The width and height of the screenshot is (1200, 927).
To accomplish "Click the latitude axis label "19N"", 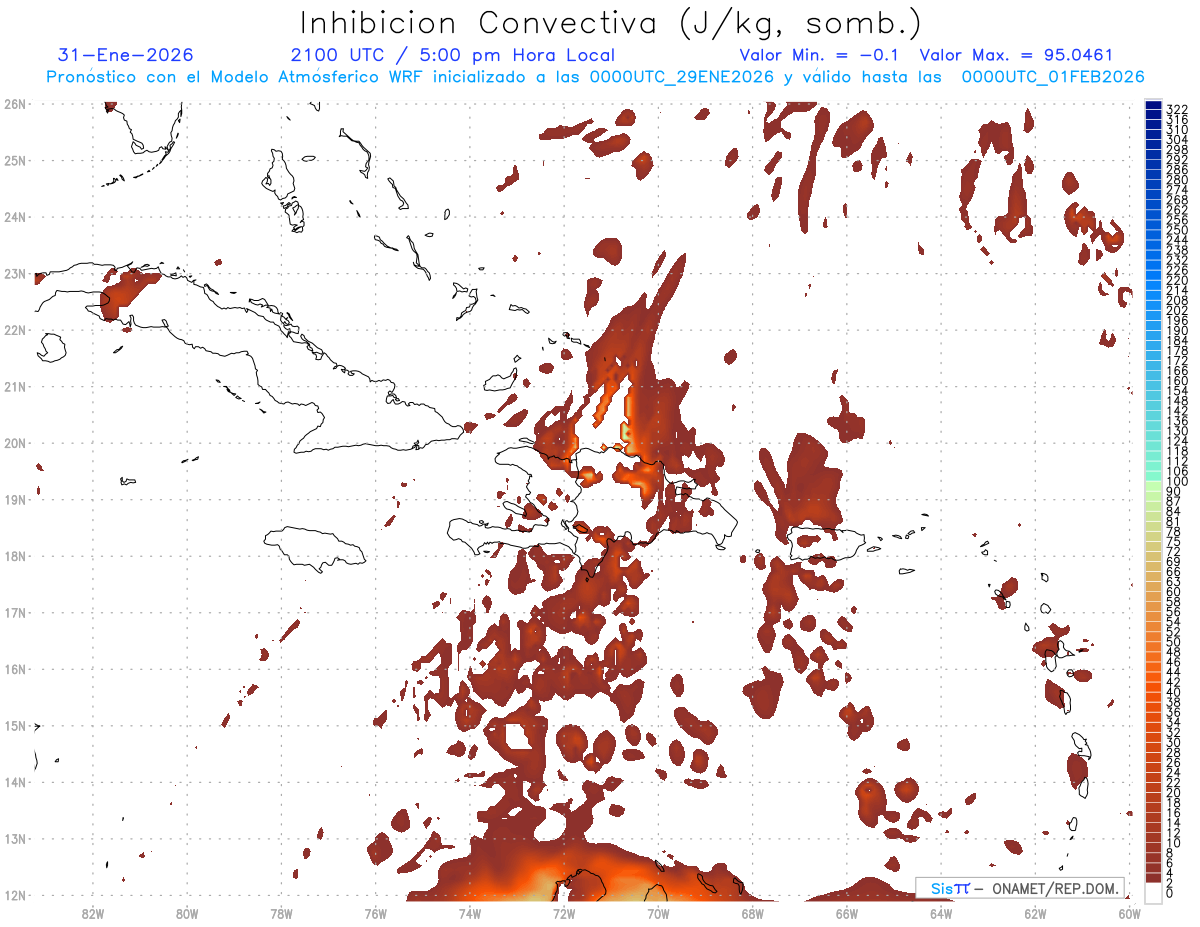I will point(15,499).
